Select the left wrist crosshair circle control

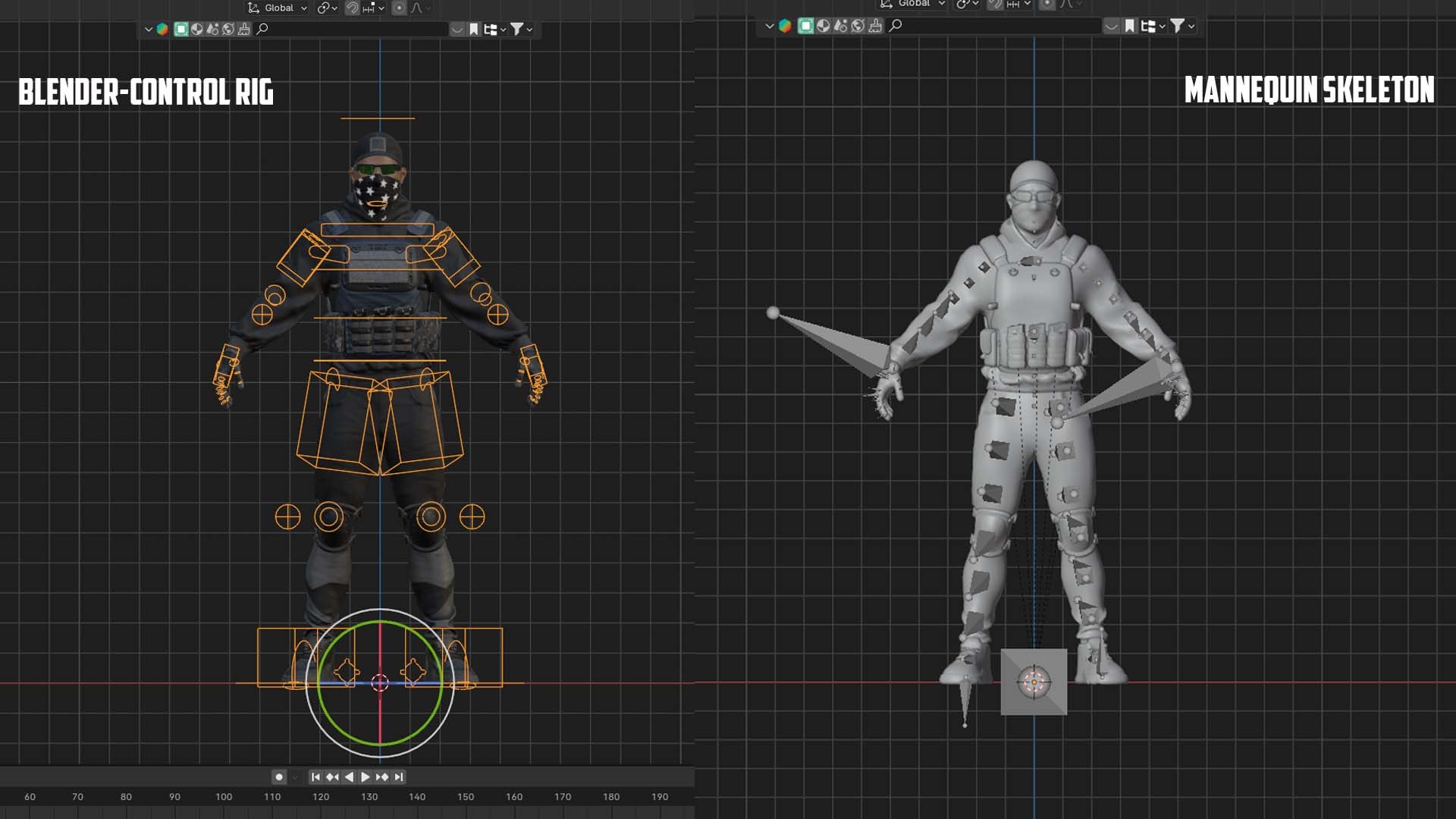[262, 315]
